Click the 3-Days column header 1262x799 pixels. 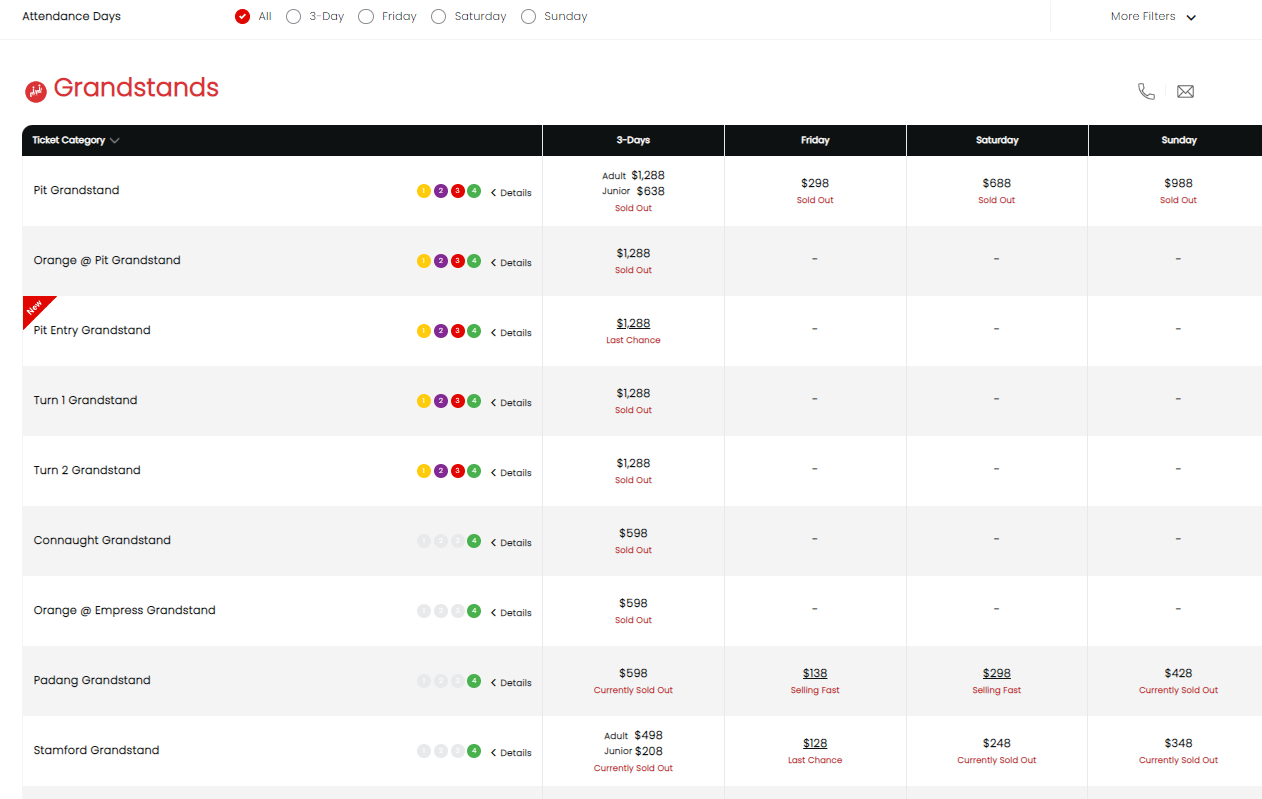click(x=633, y=140)
